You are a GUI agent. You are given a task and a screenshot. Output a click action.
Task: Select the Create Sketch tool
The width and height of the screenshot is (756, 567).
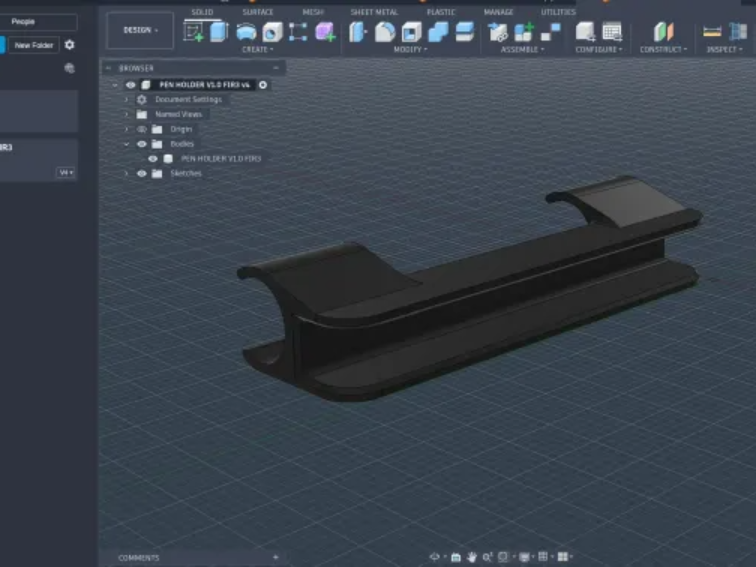pyautogui.click(x=193, y=32)
